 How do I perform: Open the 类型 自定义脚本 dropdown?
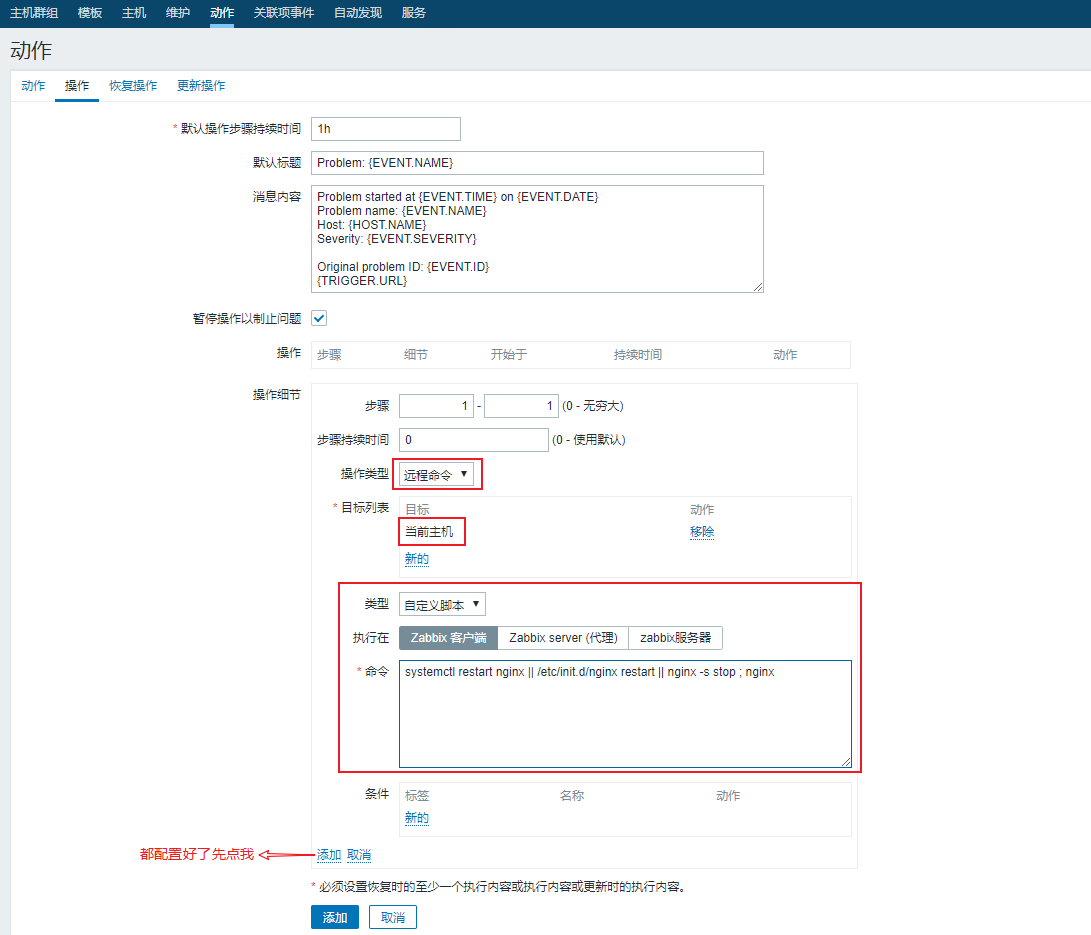(442, 604)
